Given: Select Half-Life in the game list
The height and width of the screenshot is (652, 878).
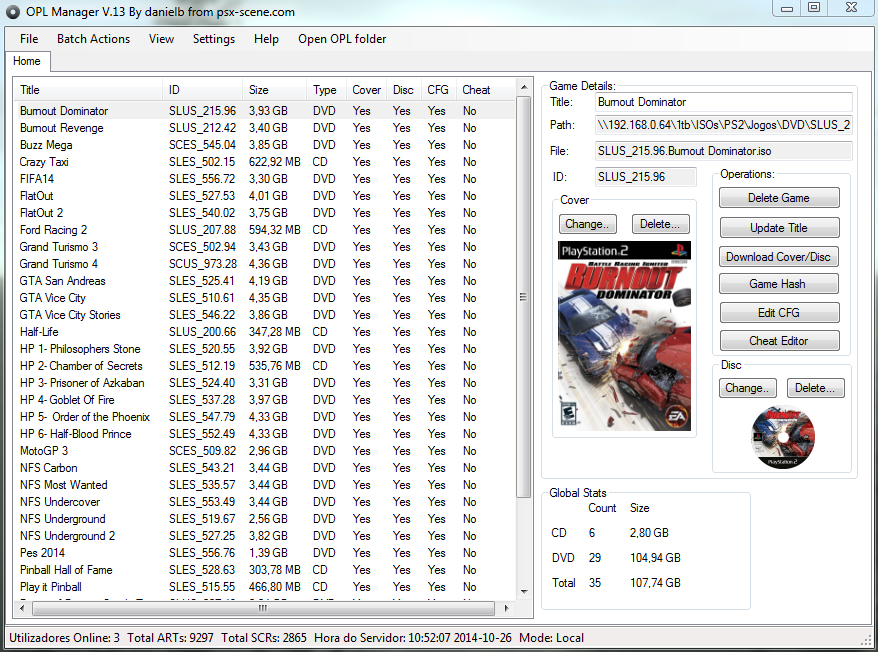Looking at the screenshot, I should (x=264, y=332).
